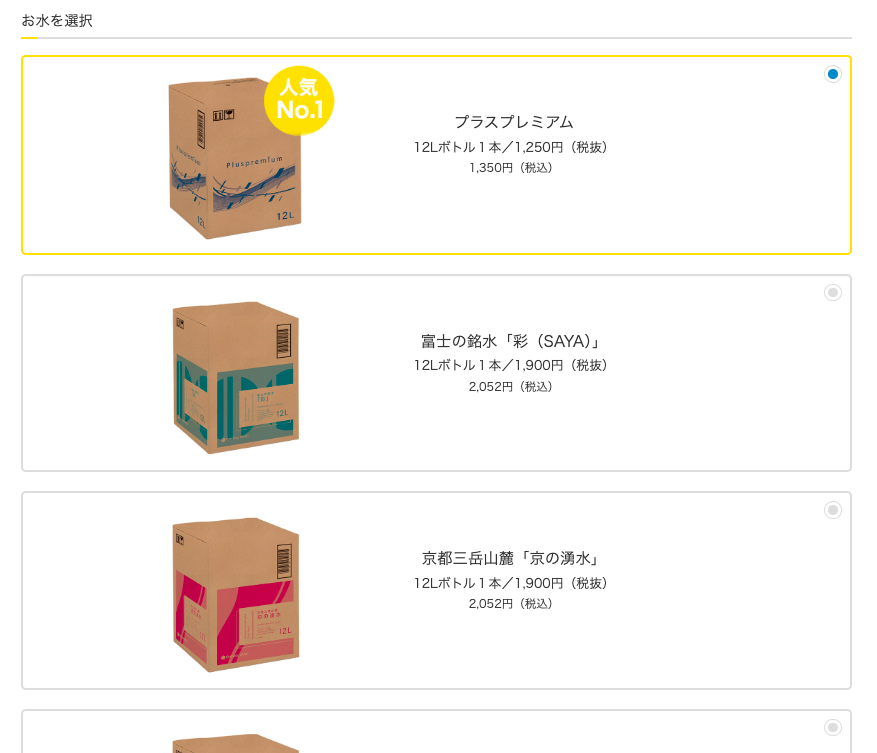Select the プラスプレミアム radio button

point(832,74)
